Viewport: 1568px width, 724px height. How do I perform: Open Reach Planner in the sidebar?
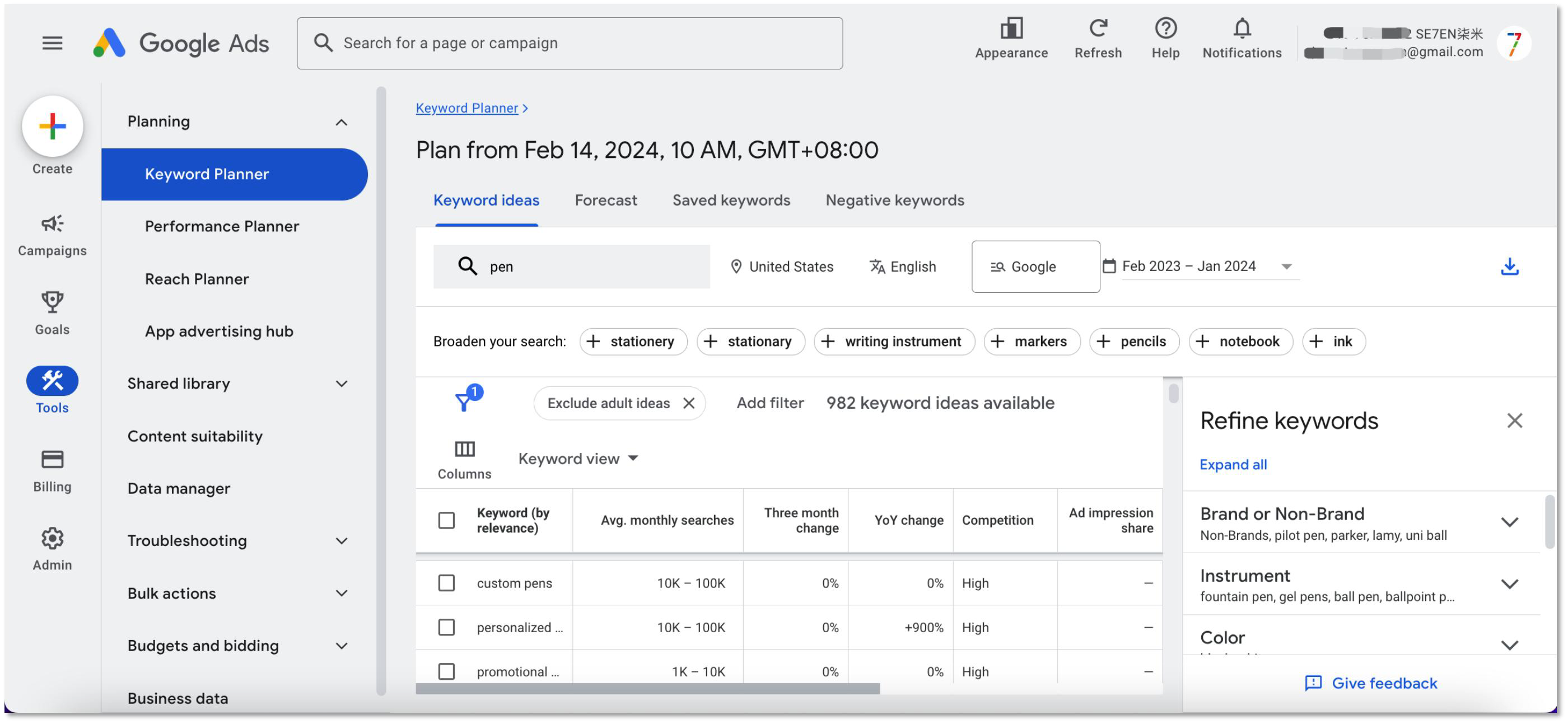tap(197, 279)
